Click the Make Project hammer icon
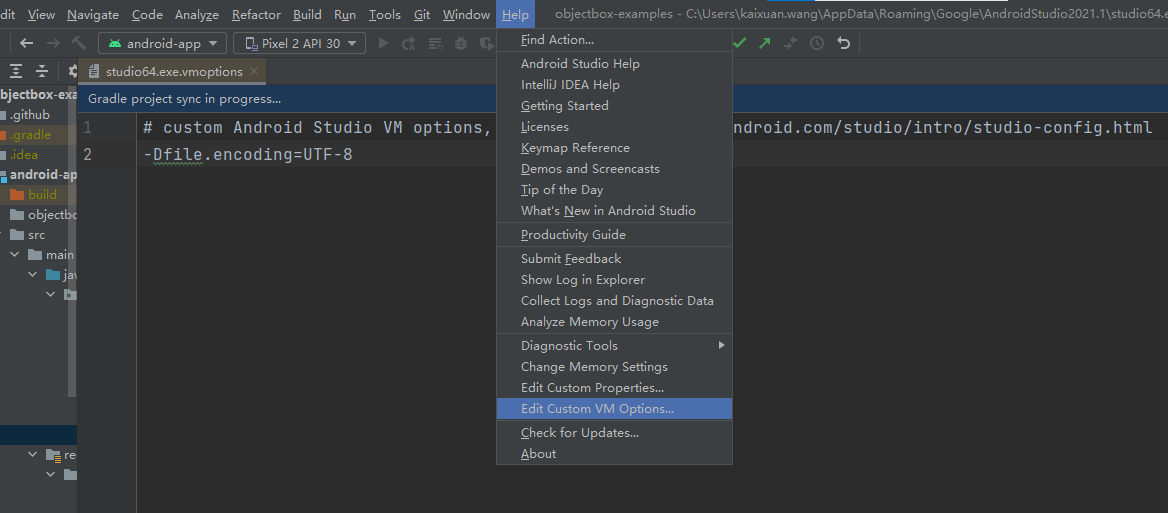 79,43
